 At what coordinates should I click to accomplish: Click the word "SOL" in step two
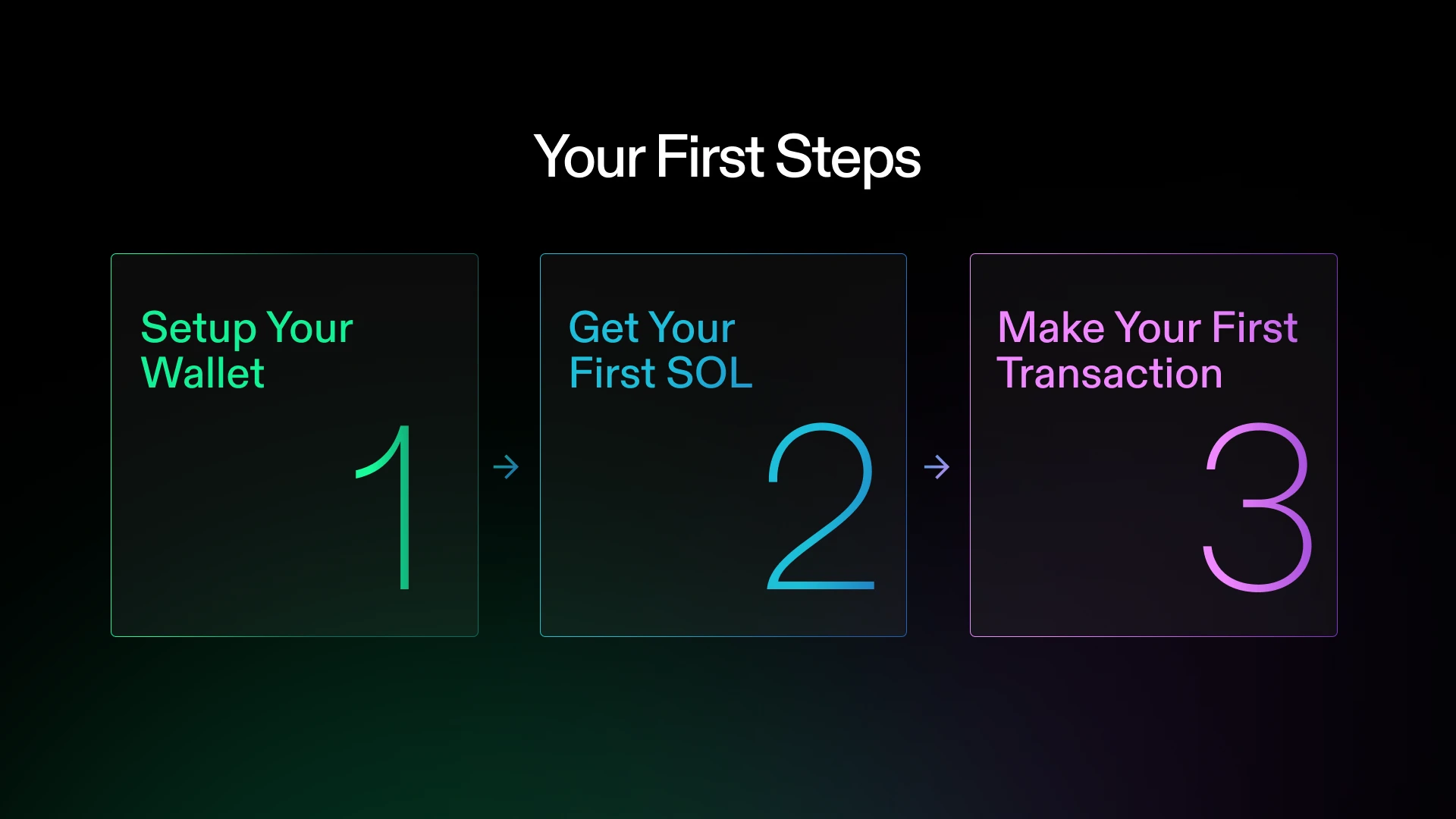709,373
